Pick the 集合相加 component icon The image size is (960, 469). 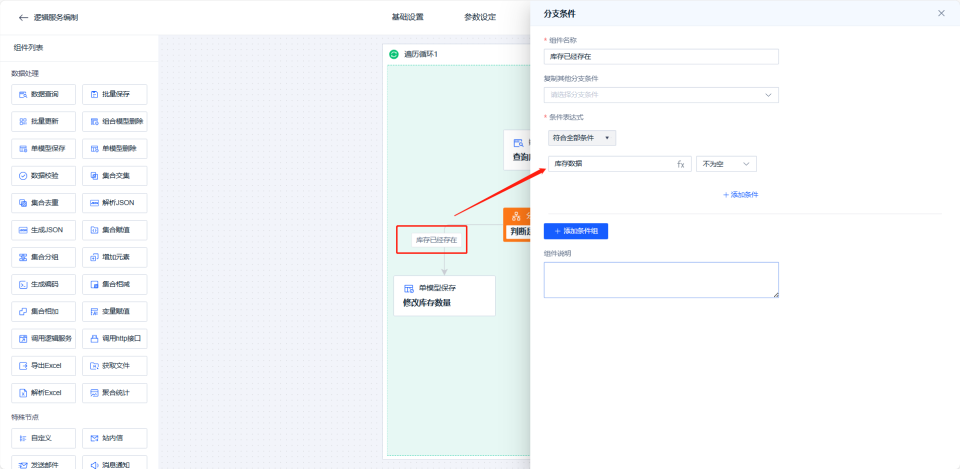[23, 312]
